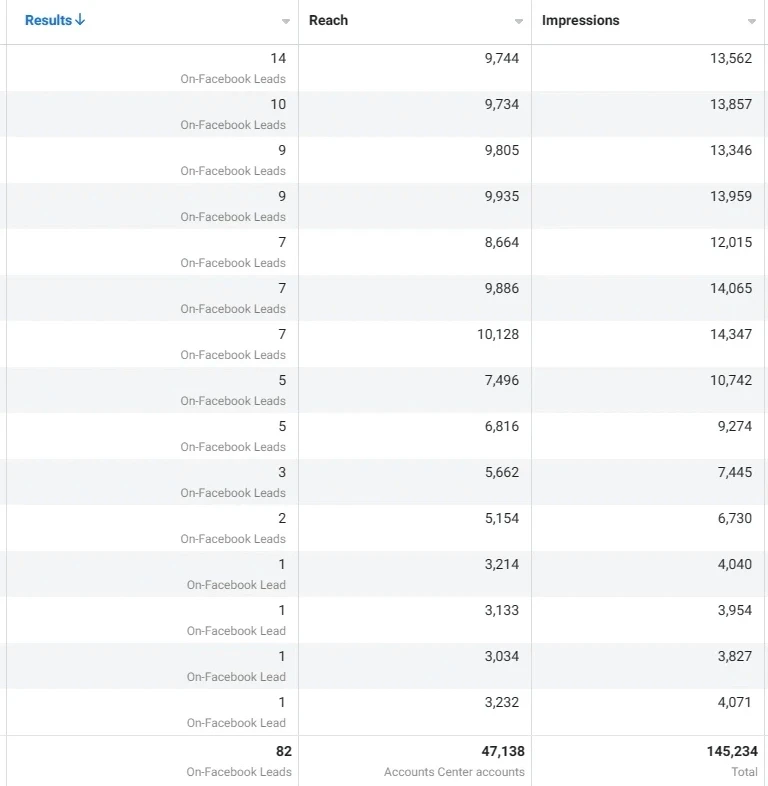
Task: Open the Impressions column dropdown arrow
Action: (x=751, y=21)
